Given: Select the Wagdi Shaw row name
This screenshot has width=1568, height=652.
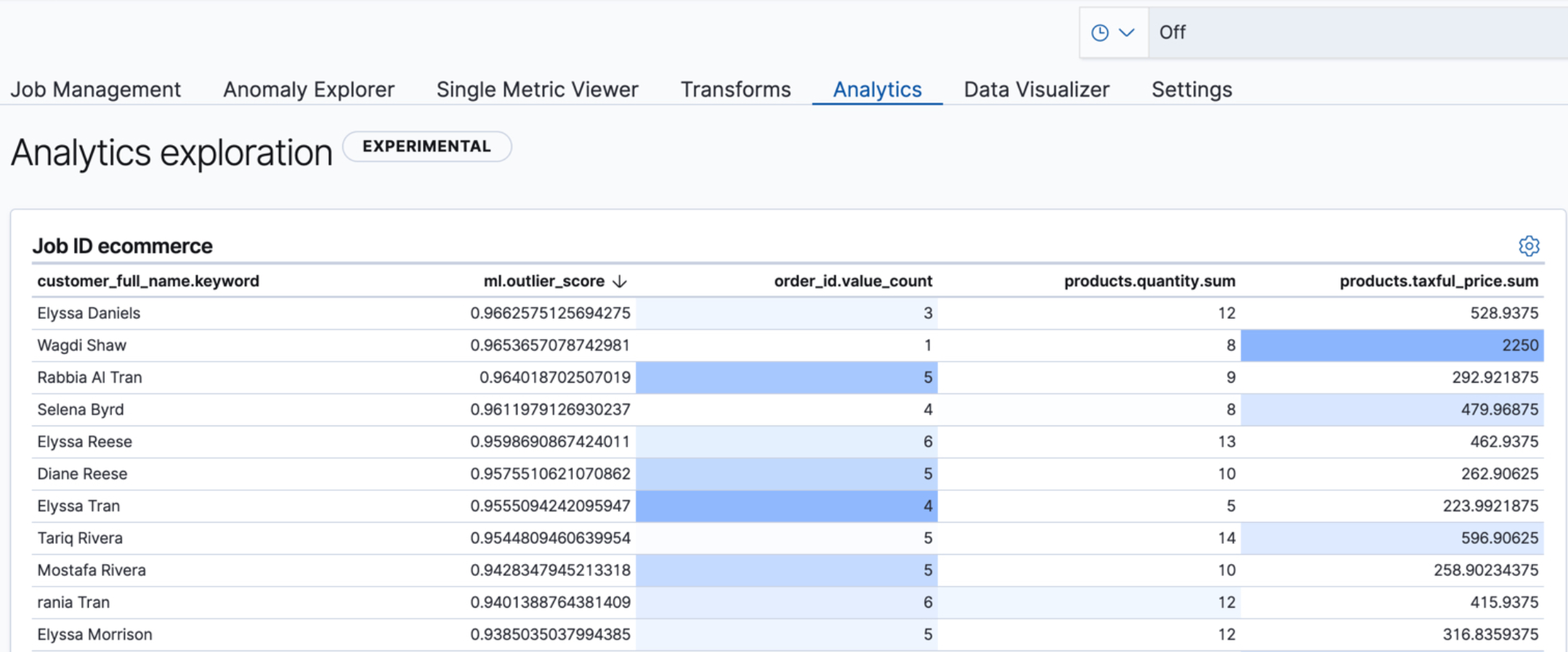Looking at the screenshot, I should pos(82,346).
